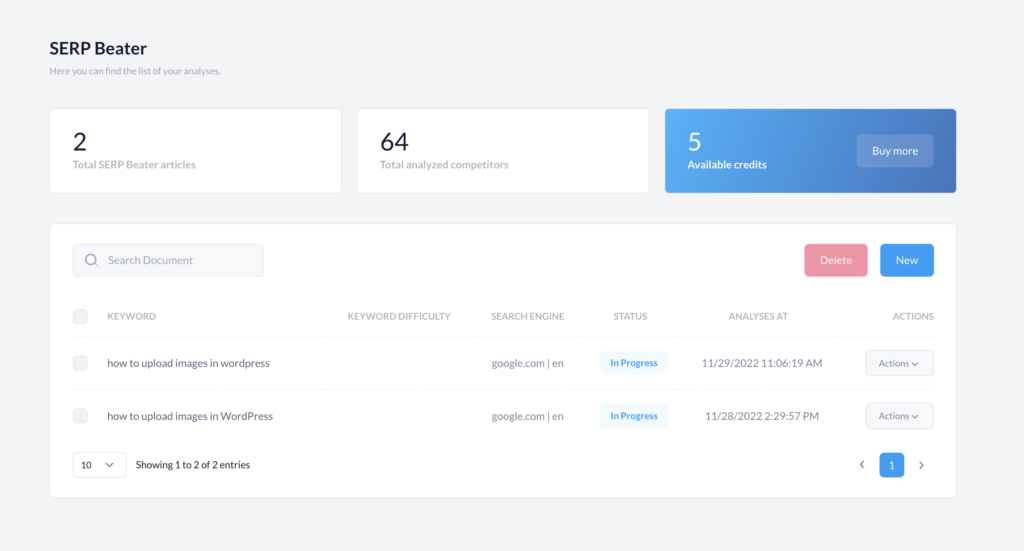Open Actions dropdown for 11/29/2022 analysis
Screen dimensions: 1024x551
coord(899,363)
